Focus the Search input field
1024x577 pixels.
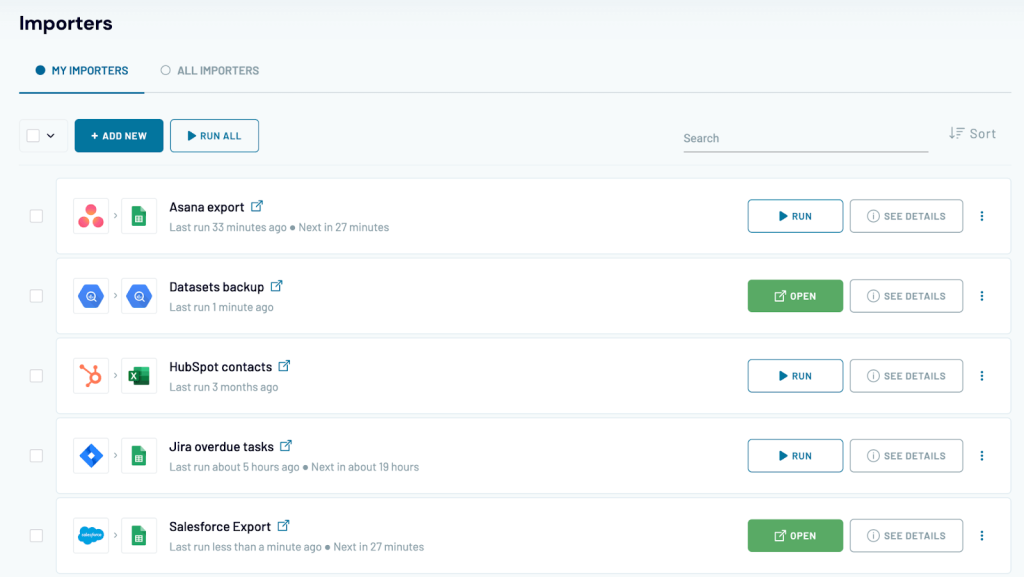point(804,138)
